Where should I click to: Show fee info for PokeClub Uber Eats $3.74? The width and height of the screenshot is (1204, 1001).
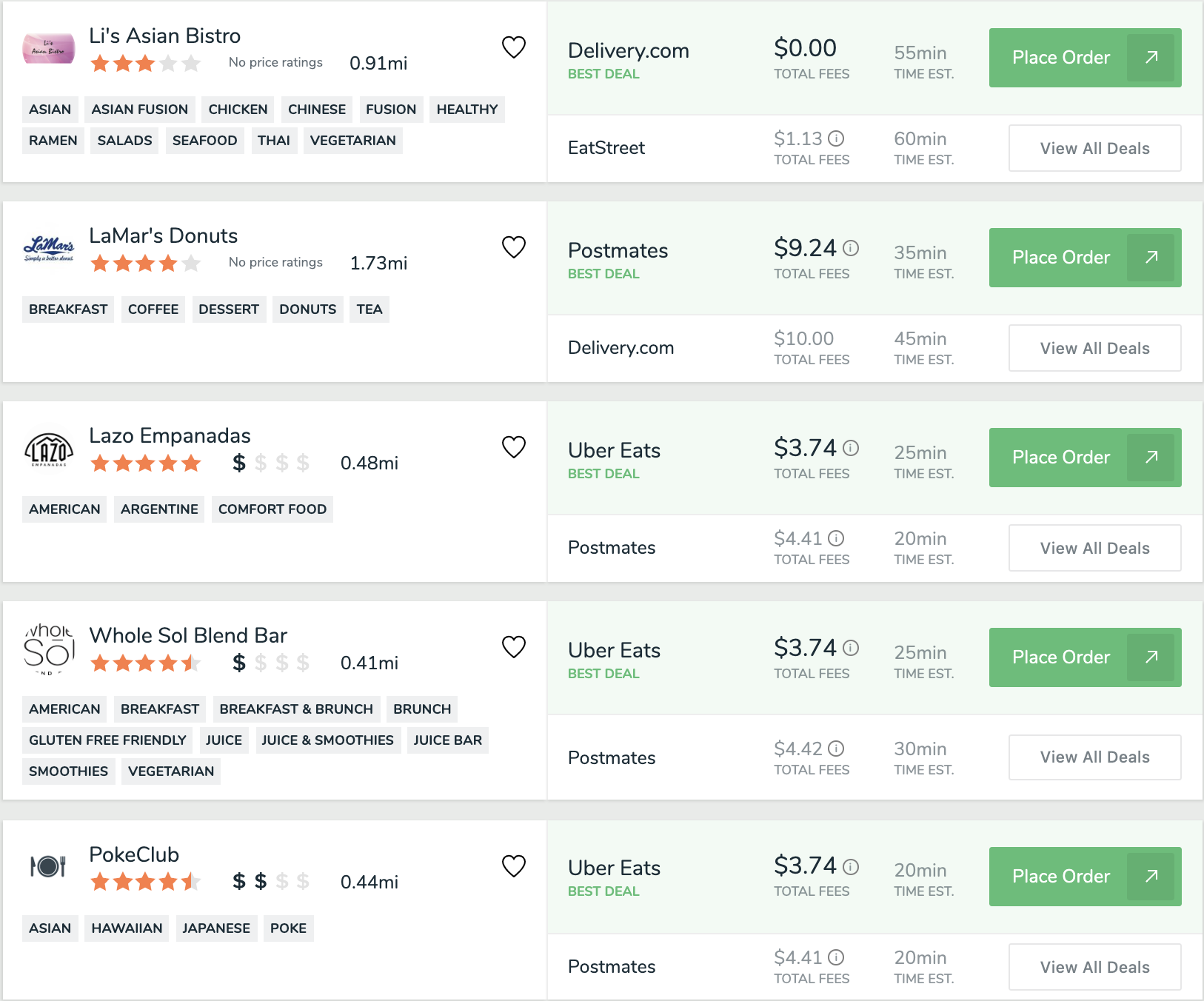coord(851,867)
